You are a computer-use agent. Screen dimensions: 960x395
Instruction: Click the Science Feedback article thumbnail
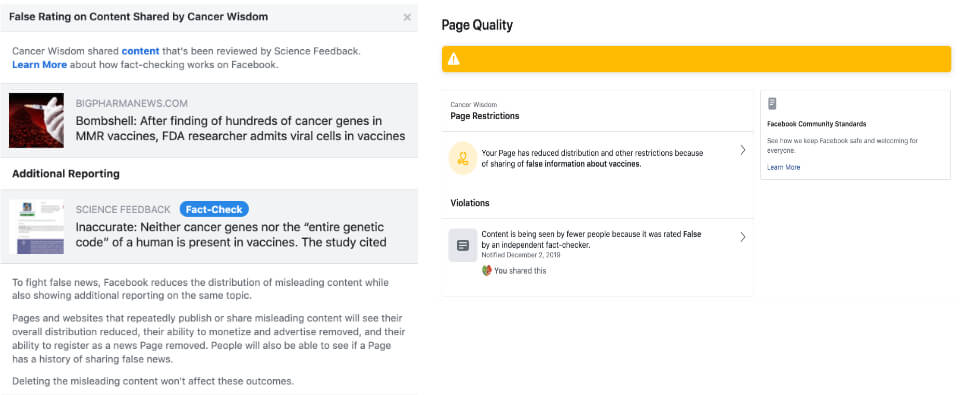coord(36,227)
